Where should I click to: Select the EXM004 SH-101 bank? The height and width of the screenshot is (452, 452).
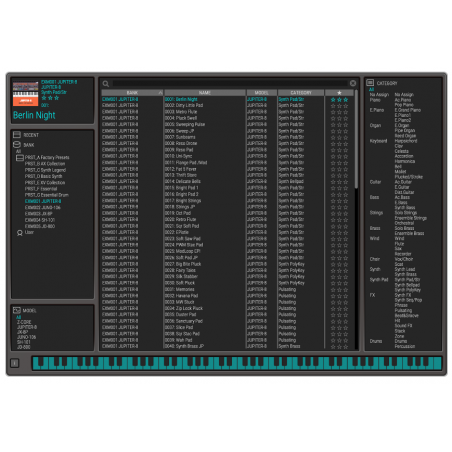[x=40, y=220]
